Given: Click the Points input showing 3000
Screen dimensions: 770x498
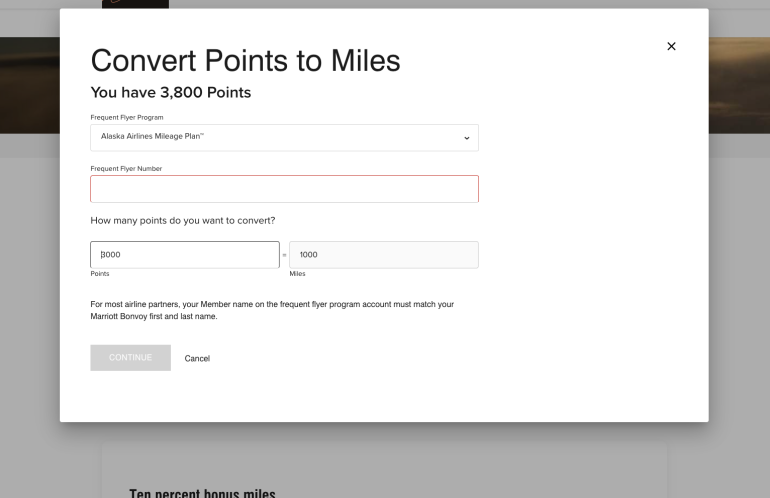Looking at the screenshot, I should pyautogui.click(x=185, y=255).
